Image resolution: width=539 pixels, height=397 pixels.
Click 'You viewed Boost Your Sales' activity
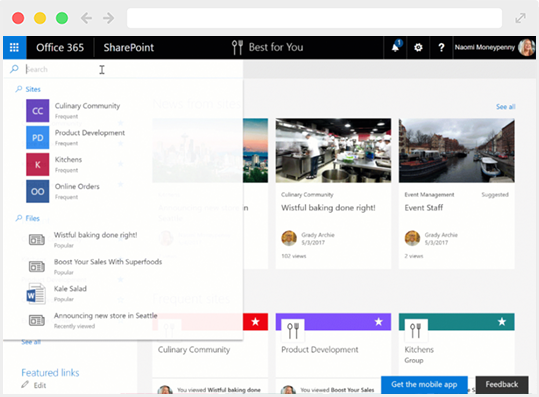(x=337, y=390)
